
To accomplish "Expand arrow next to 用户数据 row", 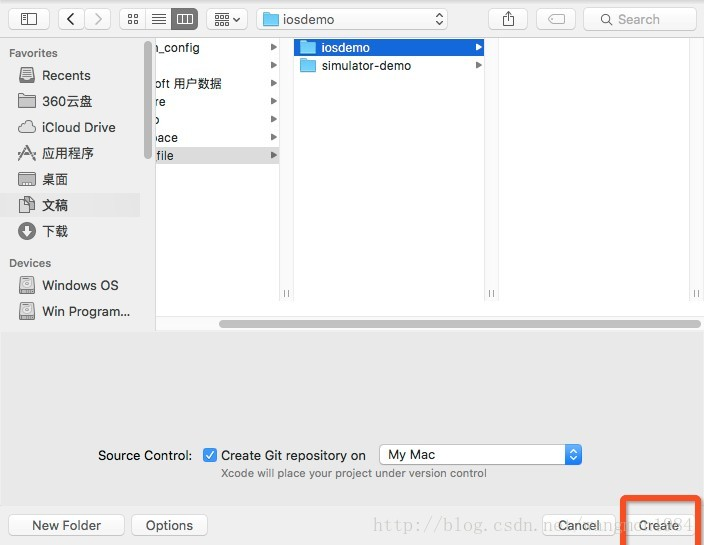I will click(273, 83).
